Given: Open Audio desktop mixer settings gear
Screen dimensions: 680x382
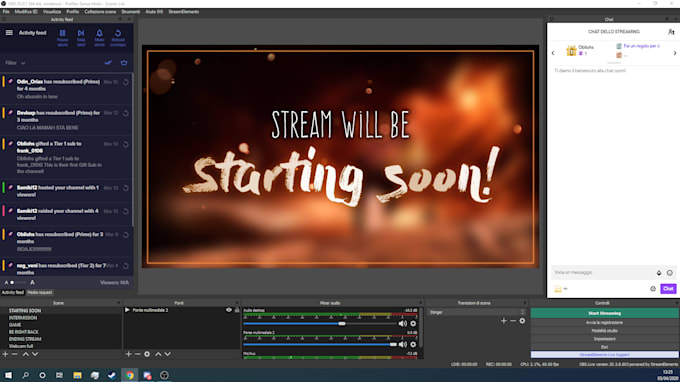Looking at the screenshot, I should [x=413, y=323].
